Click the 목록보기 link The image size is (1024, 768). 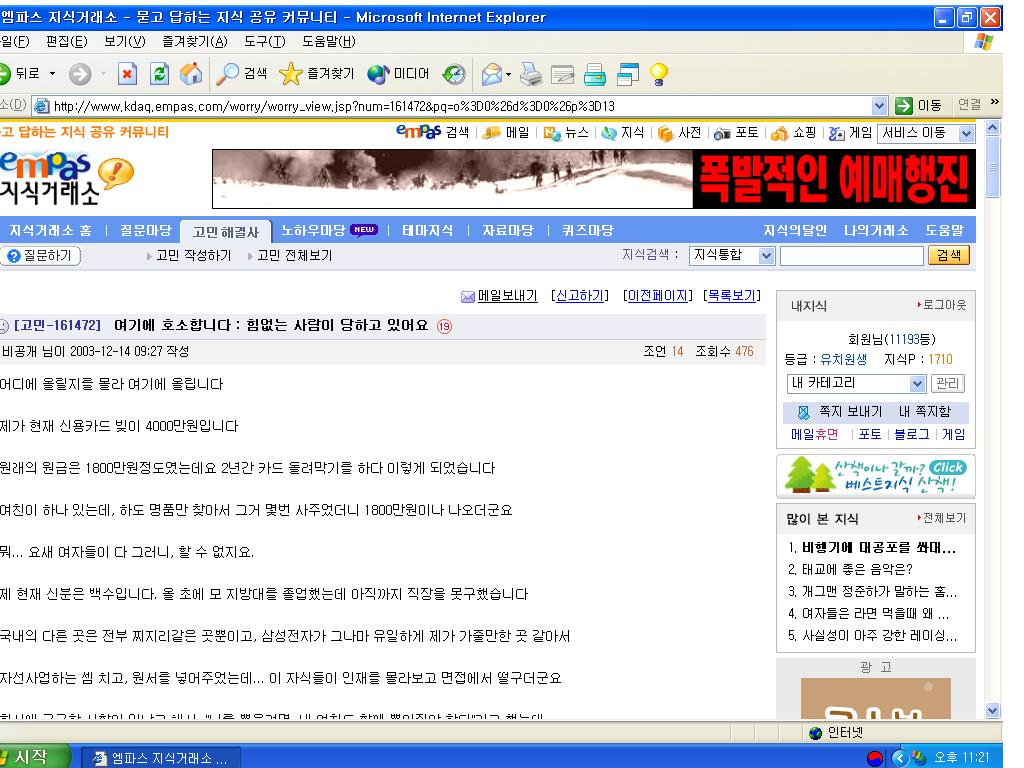[732, 296]
